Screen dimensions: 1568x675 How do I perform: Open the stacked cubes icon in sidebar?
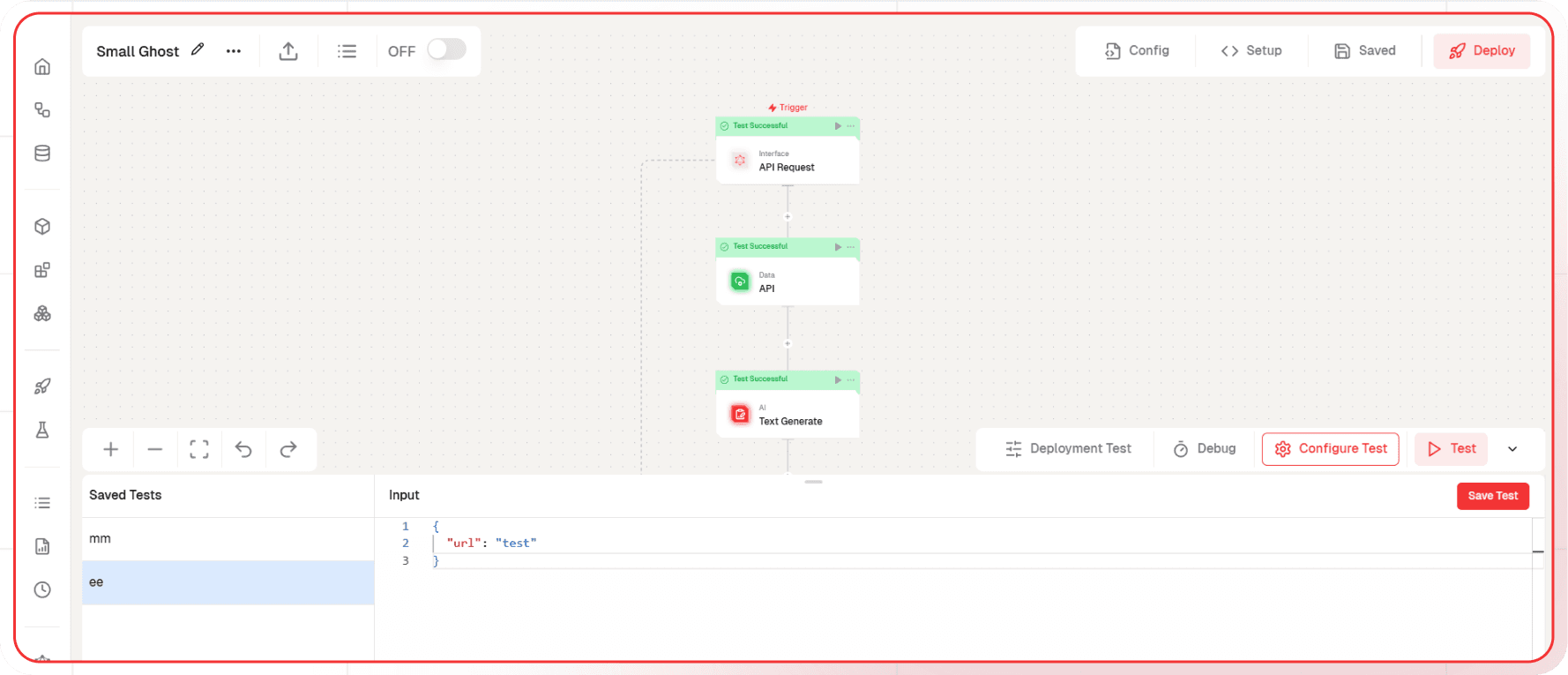pos(42,313)
